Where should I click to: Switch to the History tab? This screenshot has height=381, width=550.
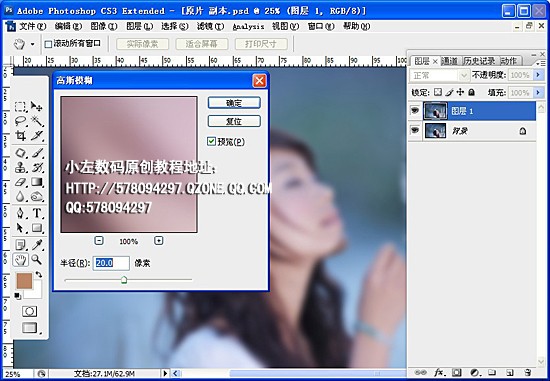click(479, 61)
